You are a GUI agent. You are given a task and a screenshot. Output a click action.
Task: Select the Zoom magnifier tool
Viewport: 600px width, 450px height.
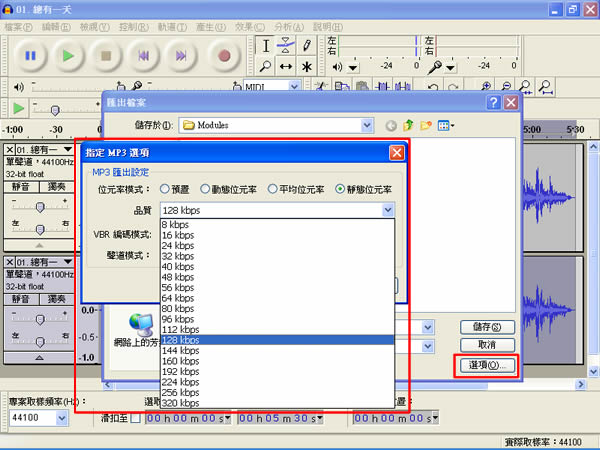[266, 66]
